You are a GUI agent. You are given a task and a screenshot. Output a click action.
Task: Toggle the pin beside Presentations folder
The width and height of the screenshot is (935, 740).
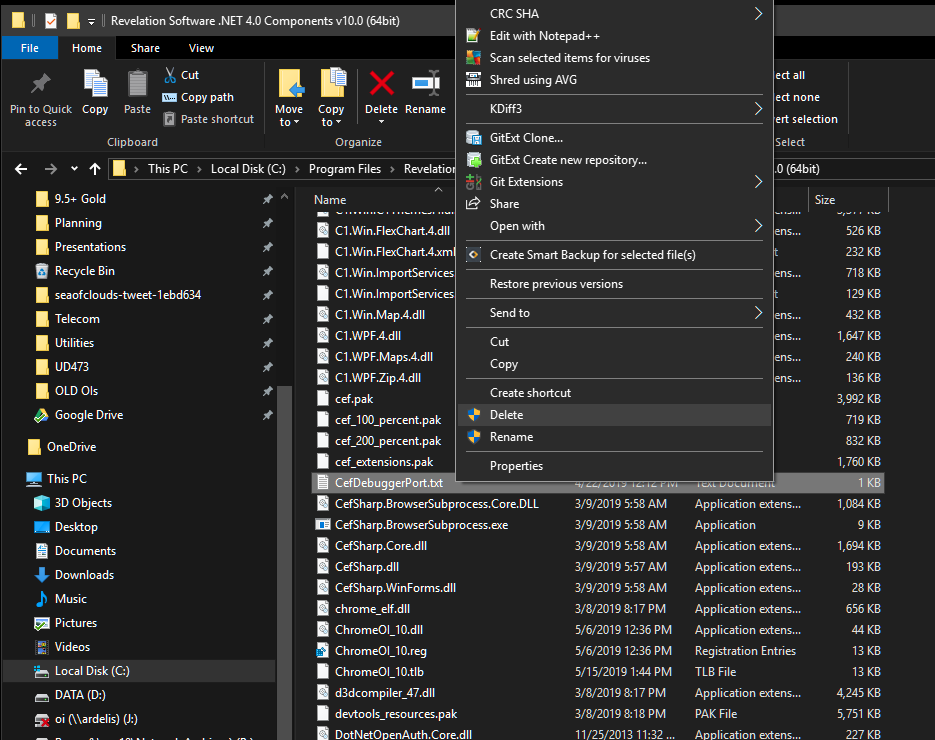click(268, 247)
